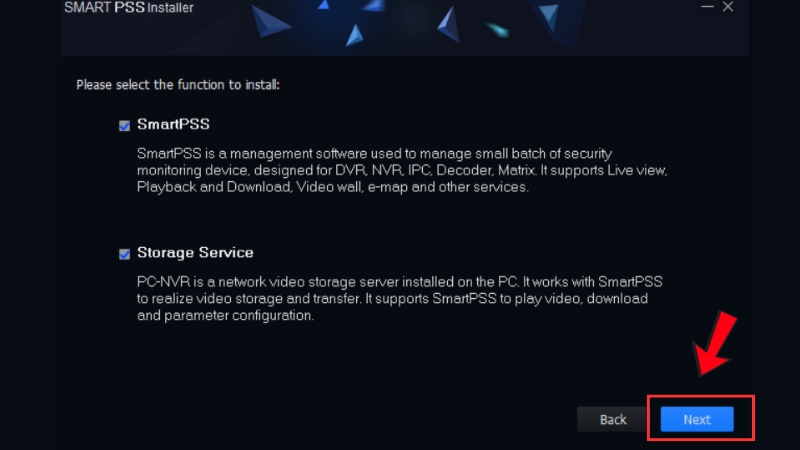Click the Next button
The height and width of the screenshot is (450, 800).
[x=697, y=419]
